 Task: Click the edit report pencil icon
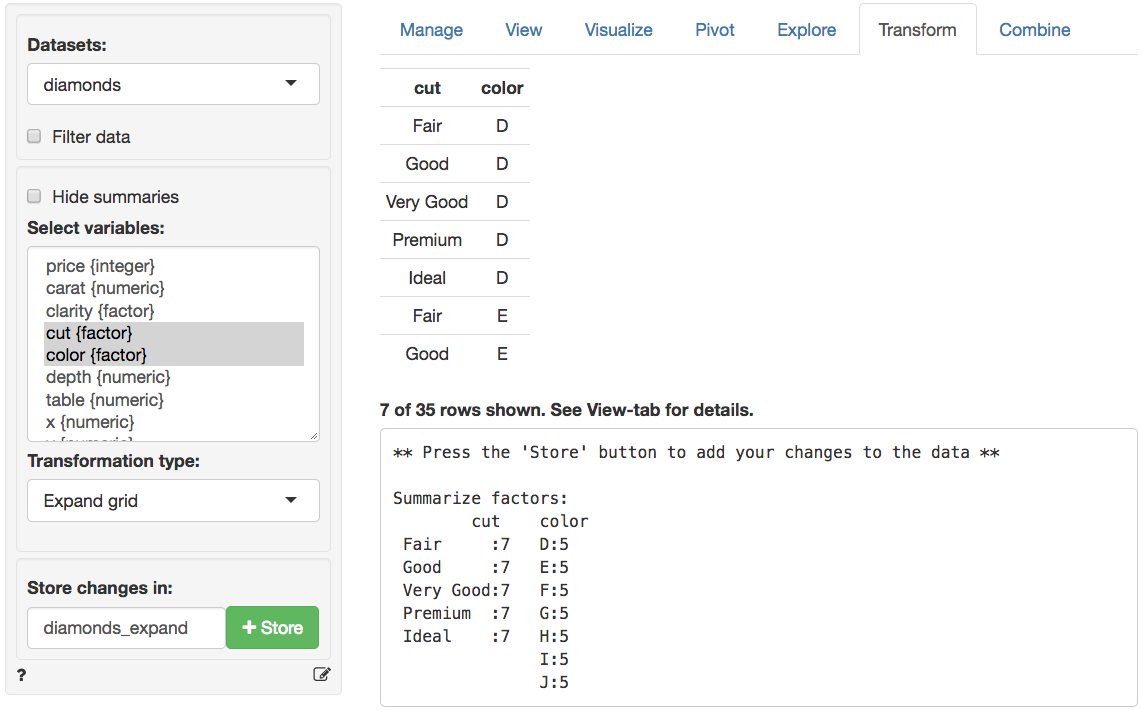(x=321, y=674)
